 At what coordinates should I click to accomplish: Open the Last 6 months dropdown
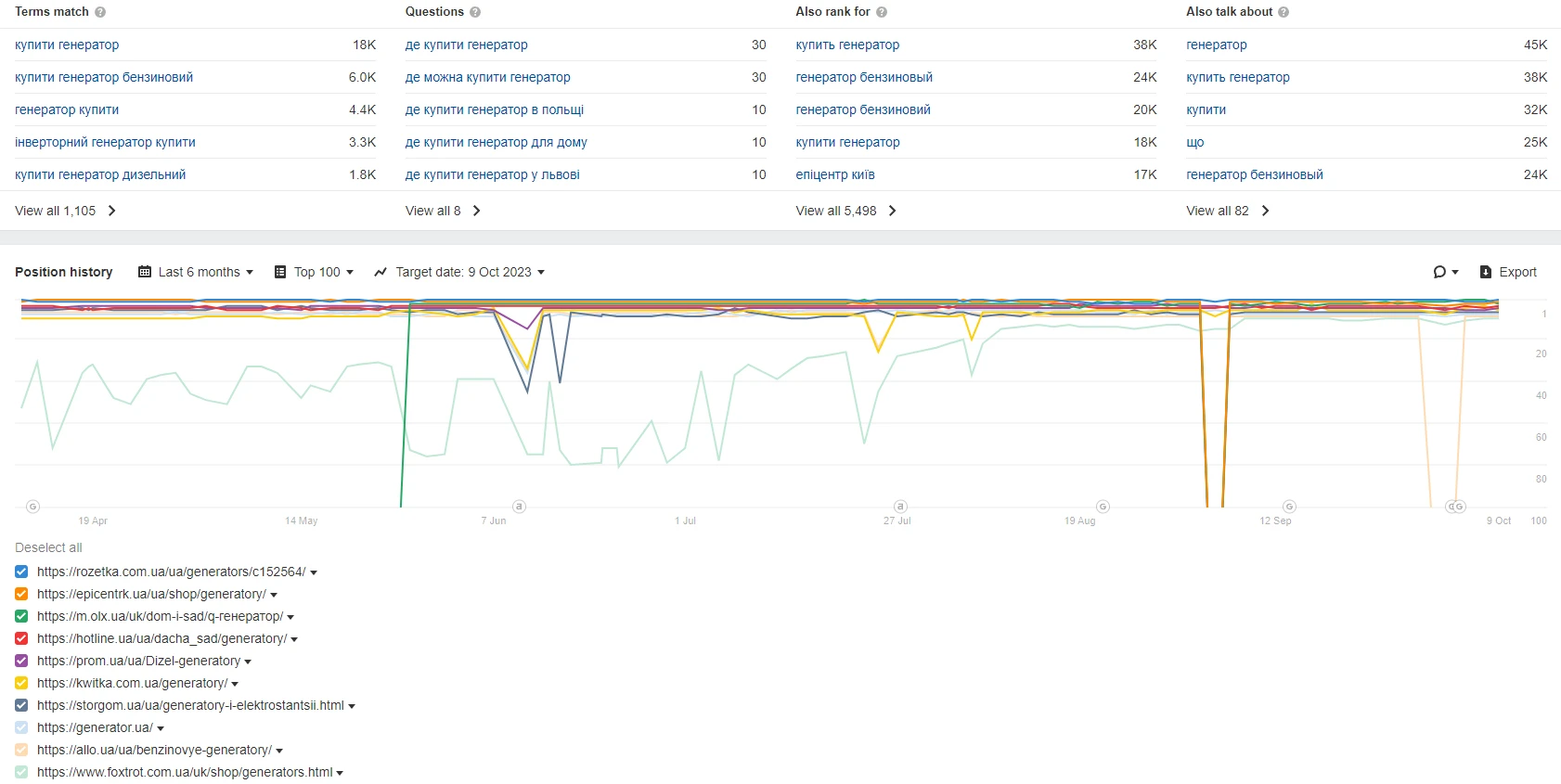[196, 272]
